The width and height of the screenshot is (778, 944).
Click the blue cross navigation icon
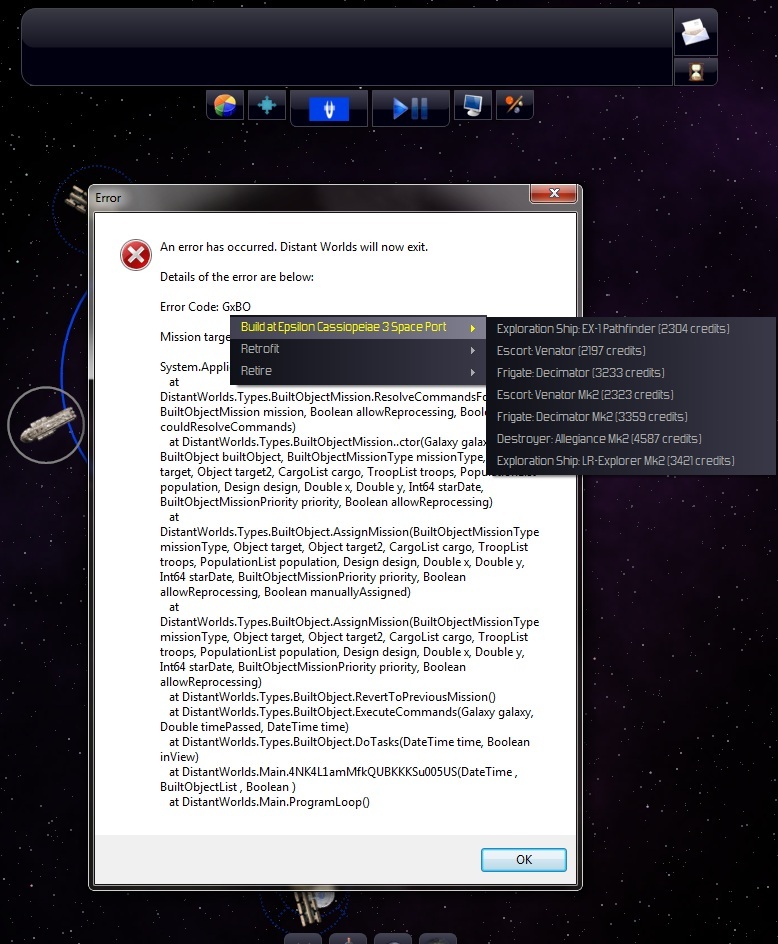click(267, 106)
